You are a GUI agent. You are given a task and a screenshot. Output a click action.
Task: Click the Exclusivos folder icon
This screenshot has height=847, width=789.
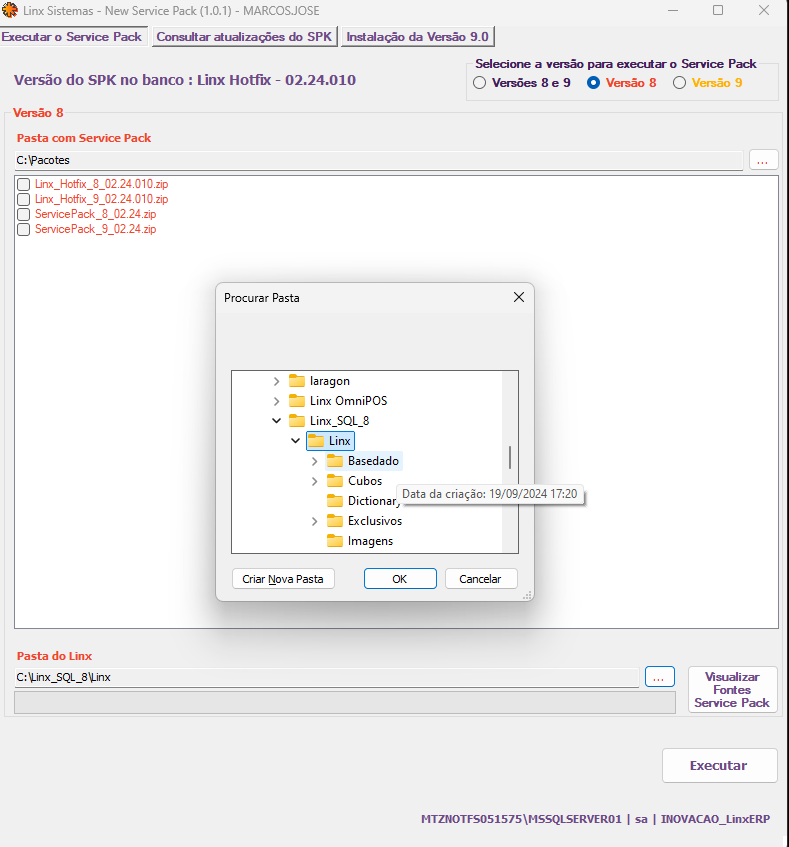pos(335,521)
